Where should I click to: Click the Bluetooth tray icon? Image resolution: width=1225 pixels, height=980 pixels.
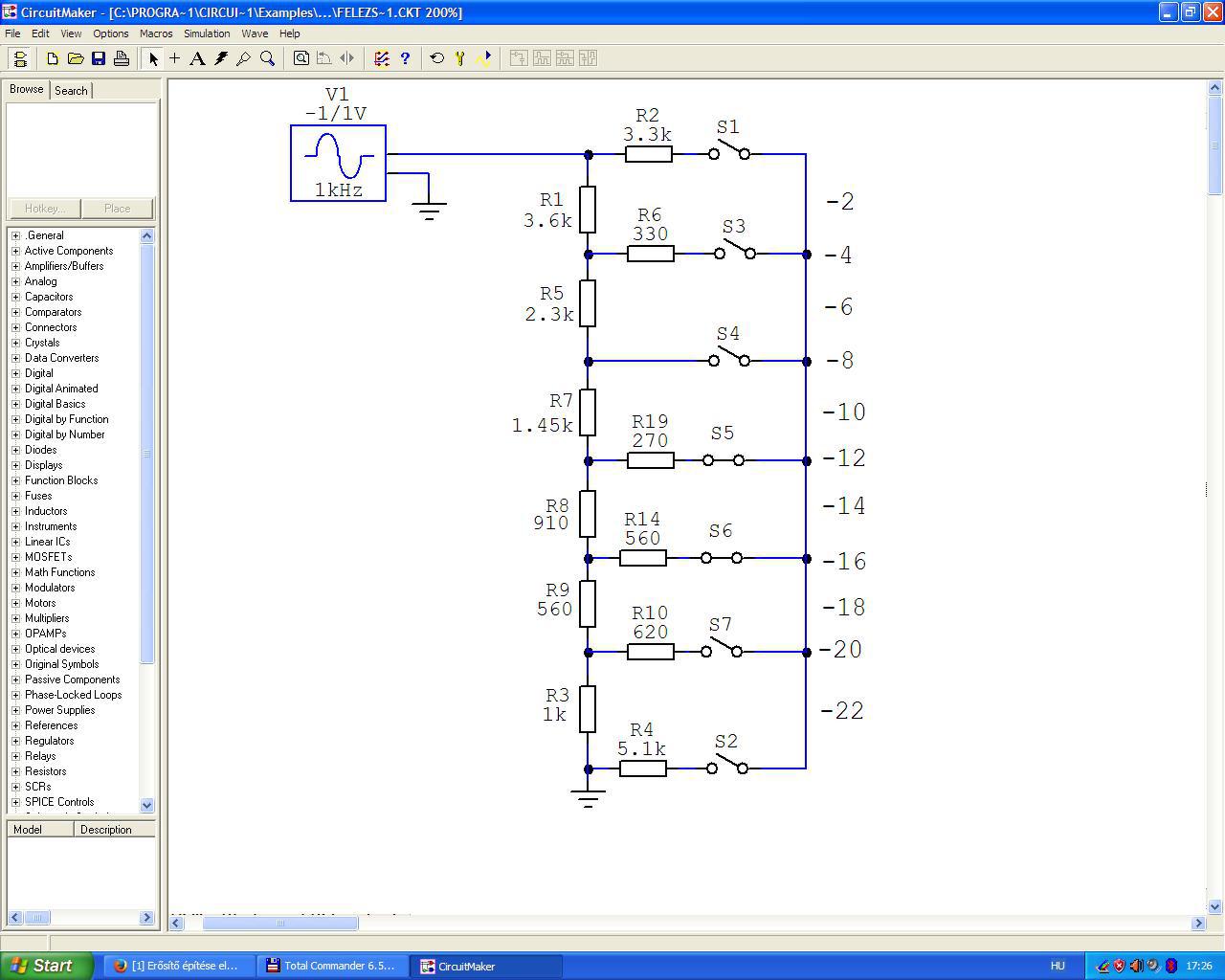point(1170,966)
